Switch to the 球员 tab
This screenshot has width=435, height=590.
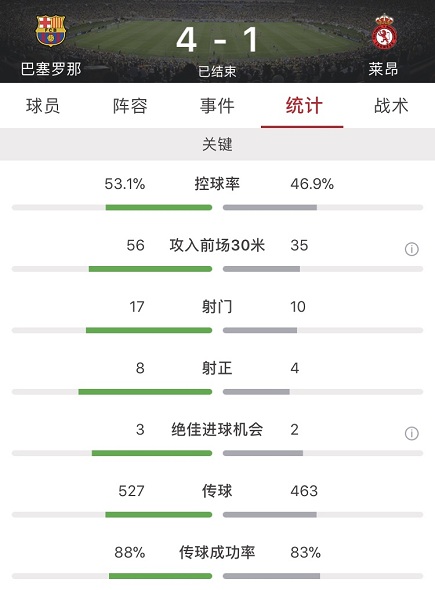click(x=43, y=106)
